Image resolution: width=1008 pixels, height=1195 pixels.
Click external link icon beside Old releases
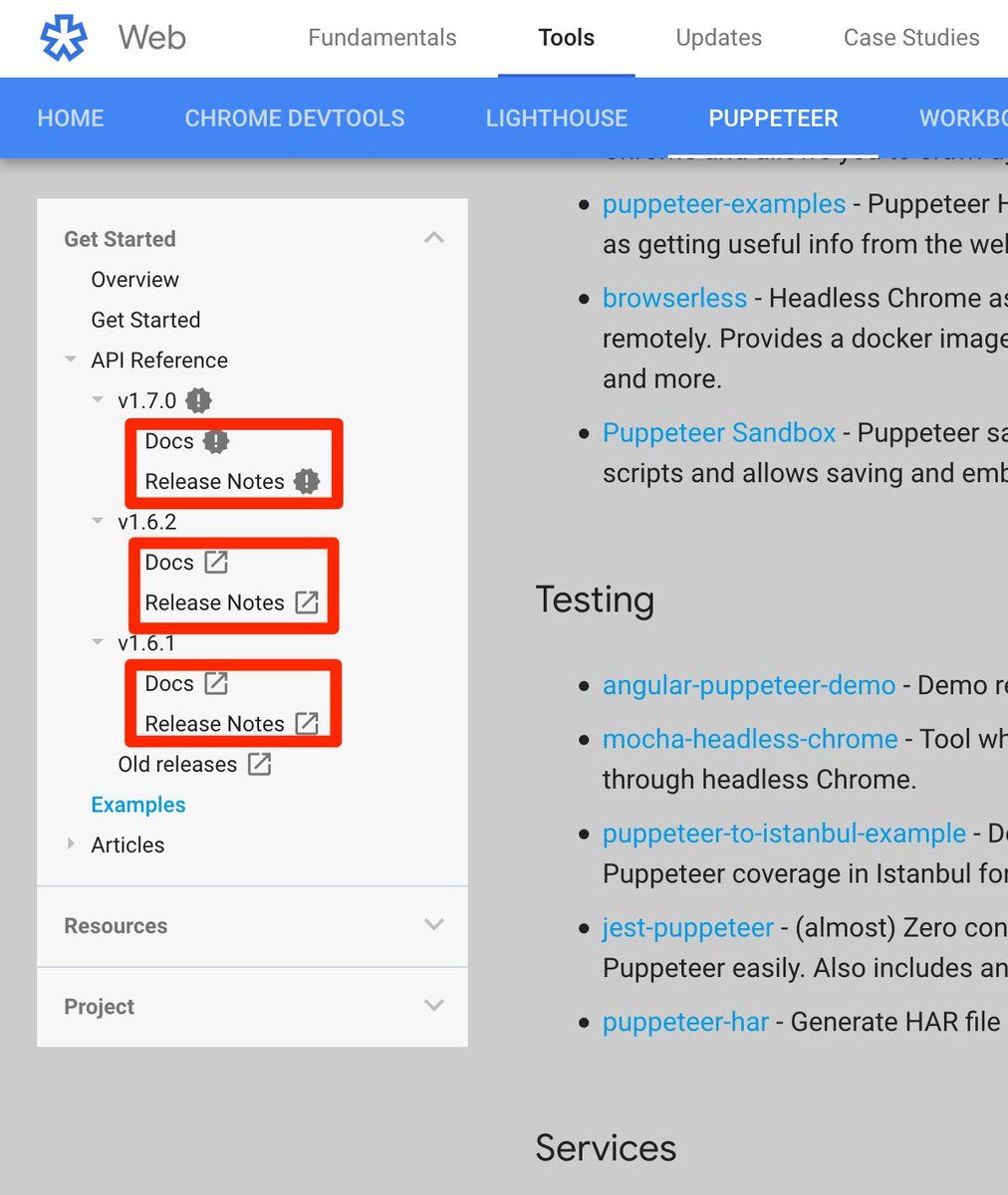(x=259, y=765)
